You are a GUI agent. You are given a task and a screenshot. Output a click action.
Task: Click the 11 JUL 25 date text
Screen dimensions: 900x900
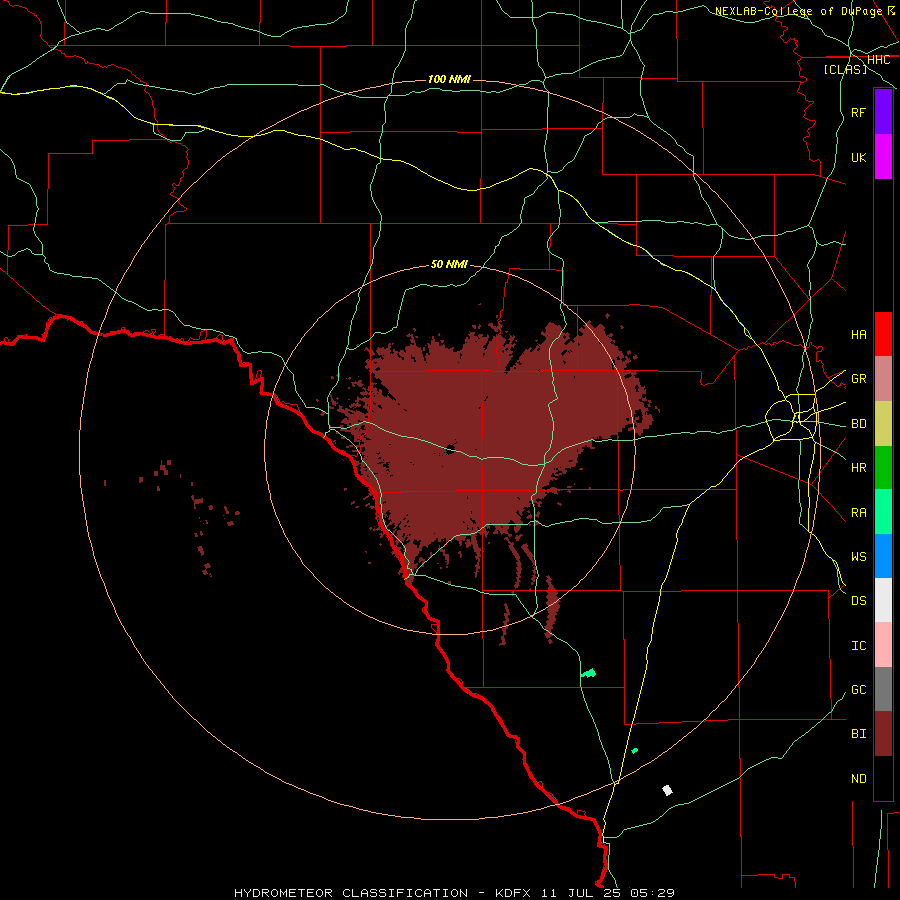pyautogui.click(x=581, y=893)
